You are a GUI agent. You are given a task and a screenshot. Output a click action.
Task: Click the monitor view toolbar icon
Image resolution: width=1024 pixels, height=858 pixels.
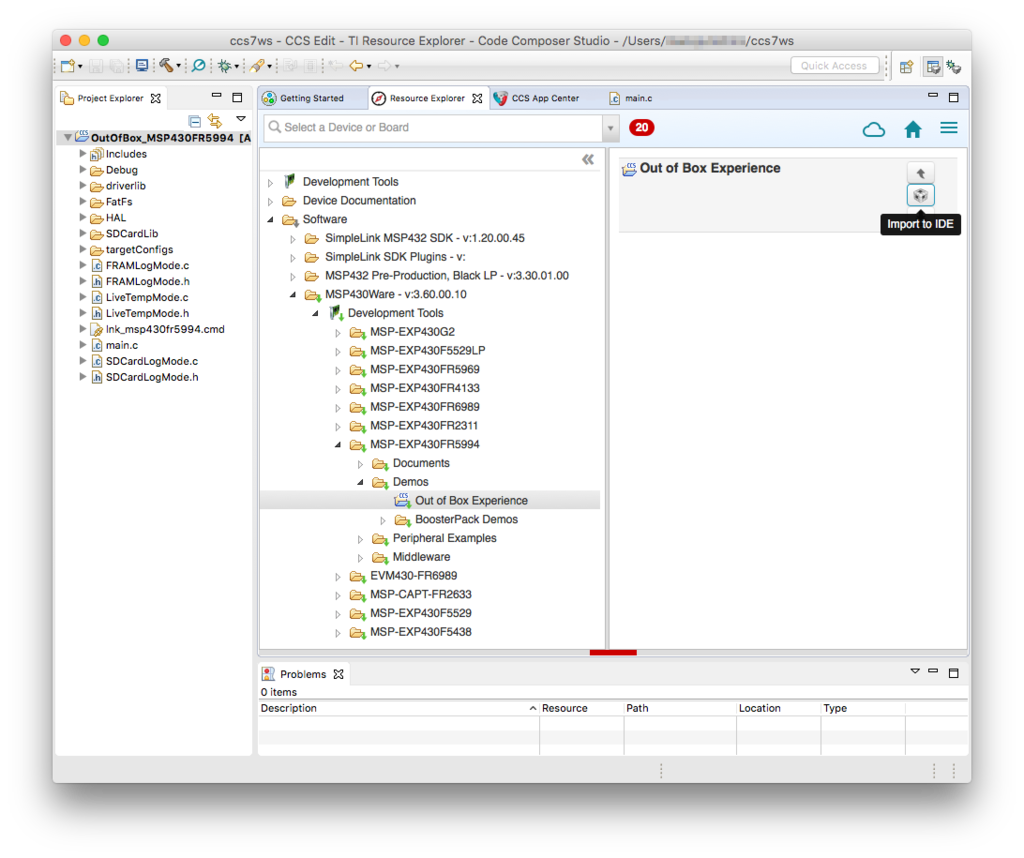click(x=142, y=65)
